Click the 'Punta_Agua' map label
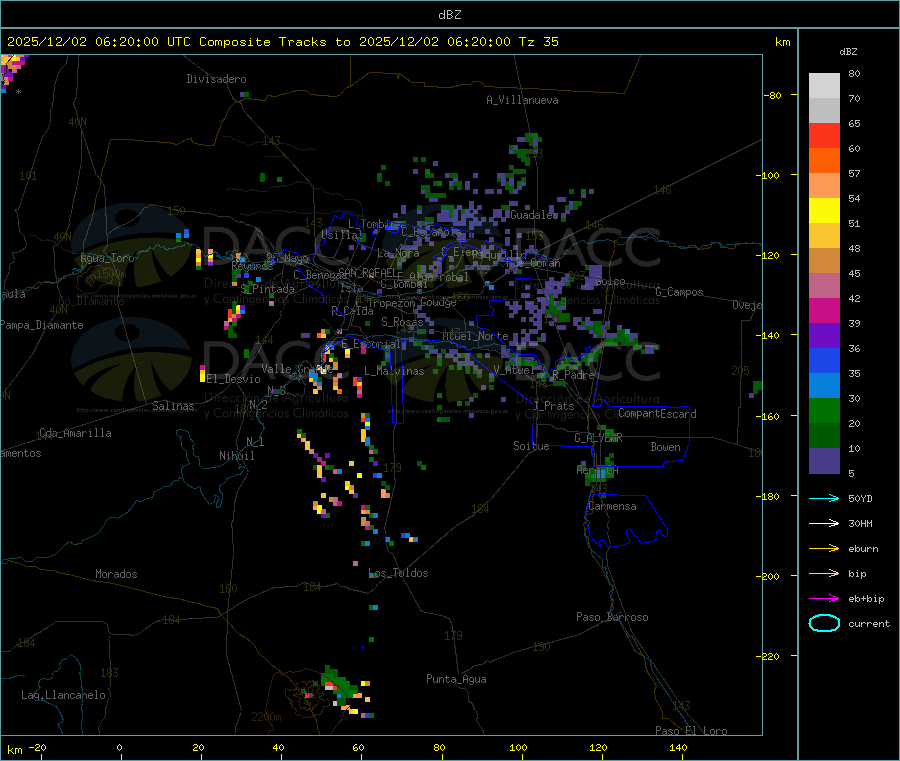900x761 pixels. click(456, 679)
